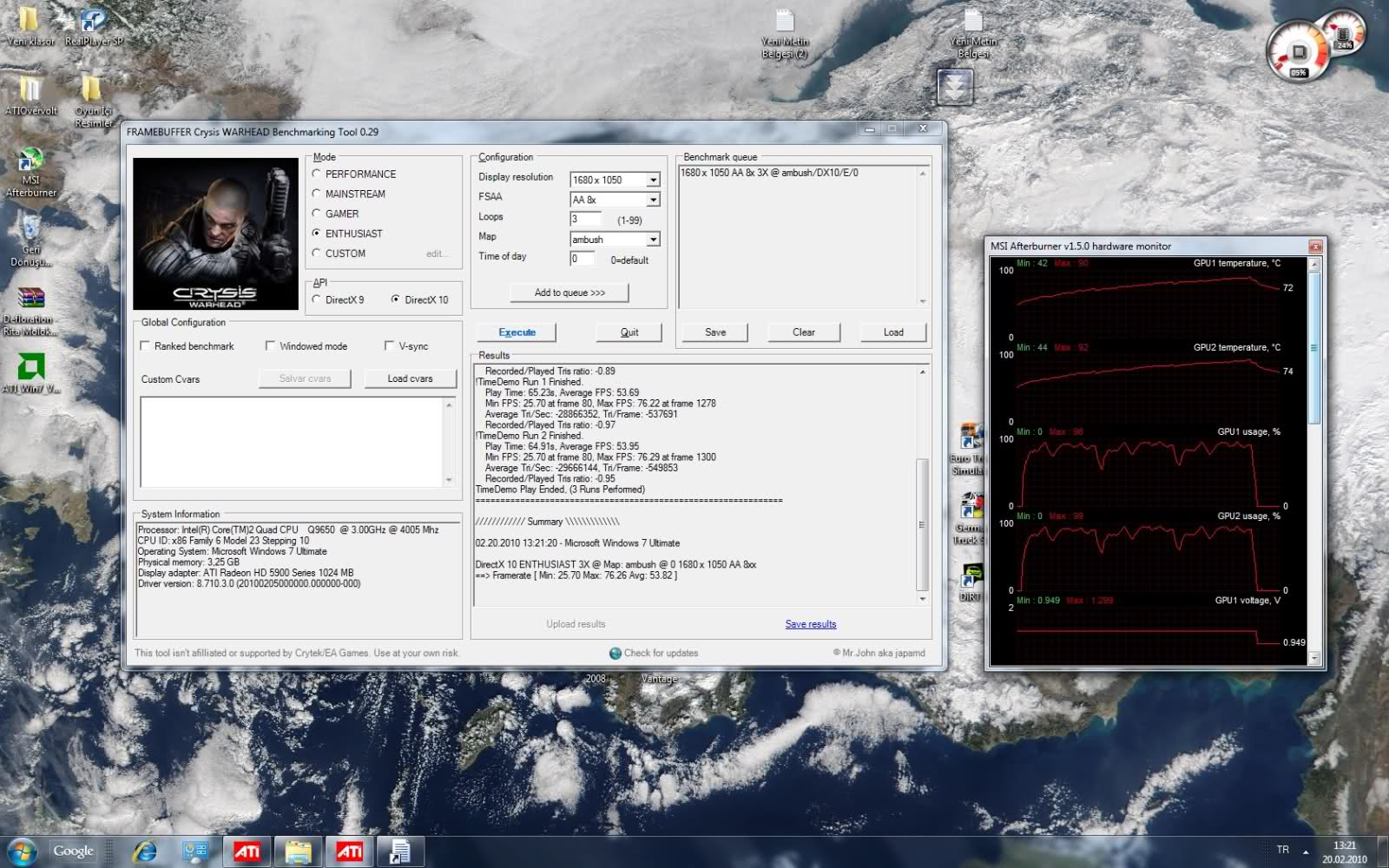Select the Euro Truck Simulator desktop shortcut
The height and width of the screenshot is (868, 1389).
tap(969, 449)
